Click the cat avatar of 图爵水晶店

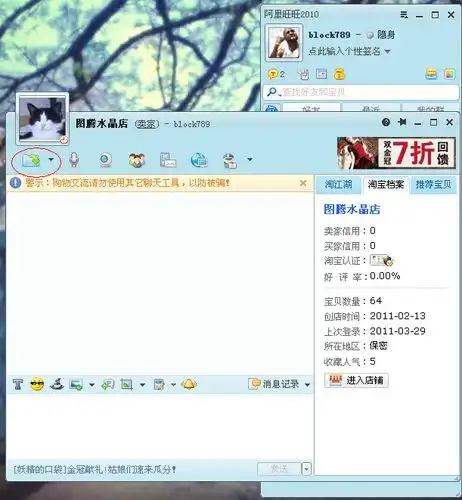42,119
